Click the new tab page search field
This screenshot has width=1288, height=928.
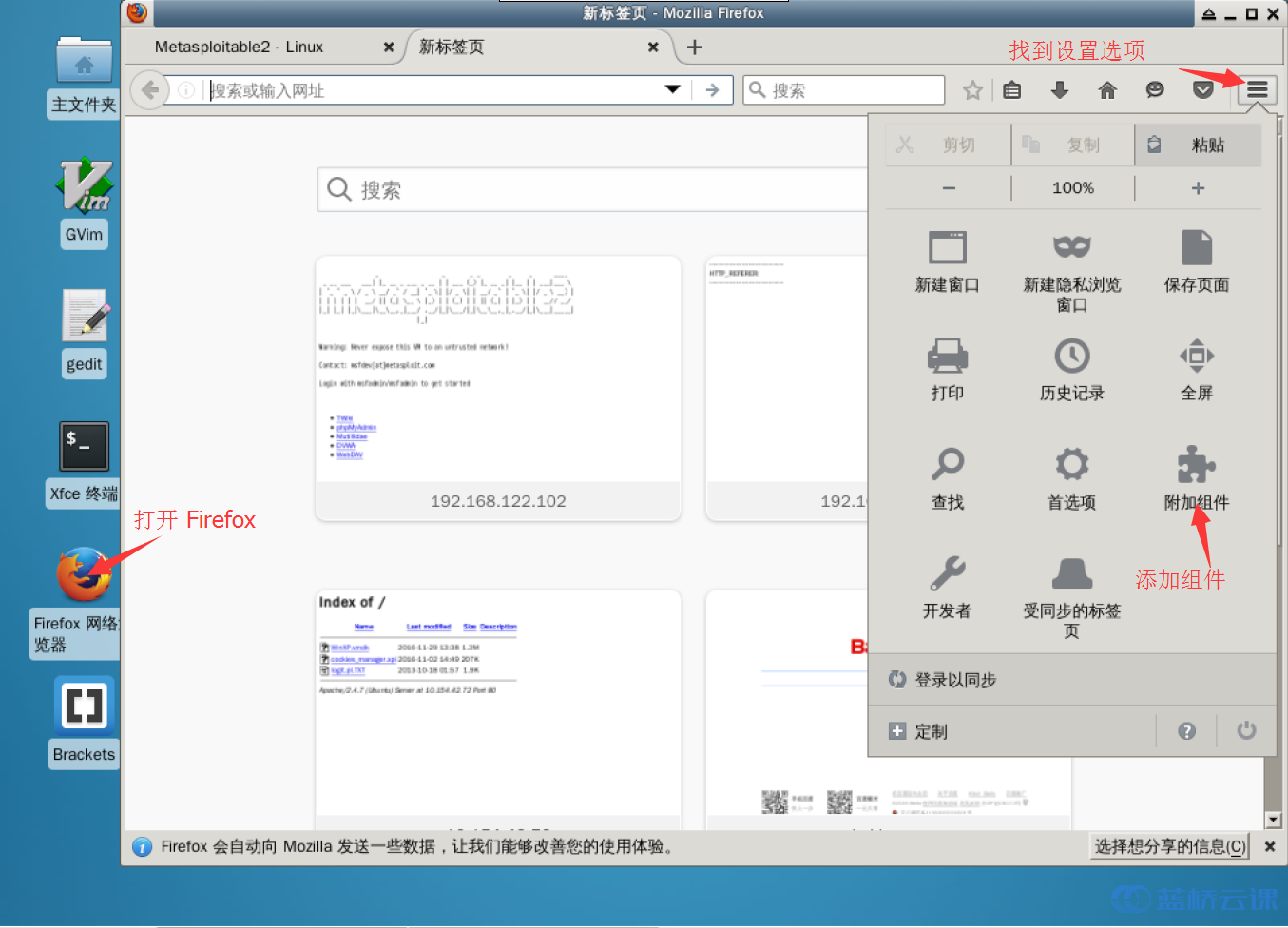(593, 189)
